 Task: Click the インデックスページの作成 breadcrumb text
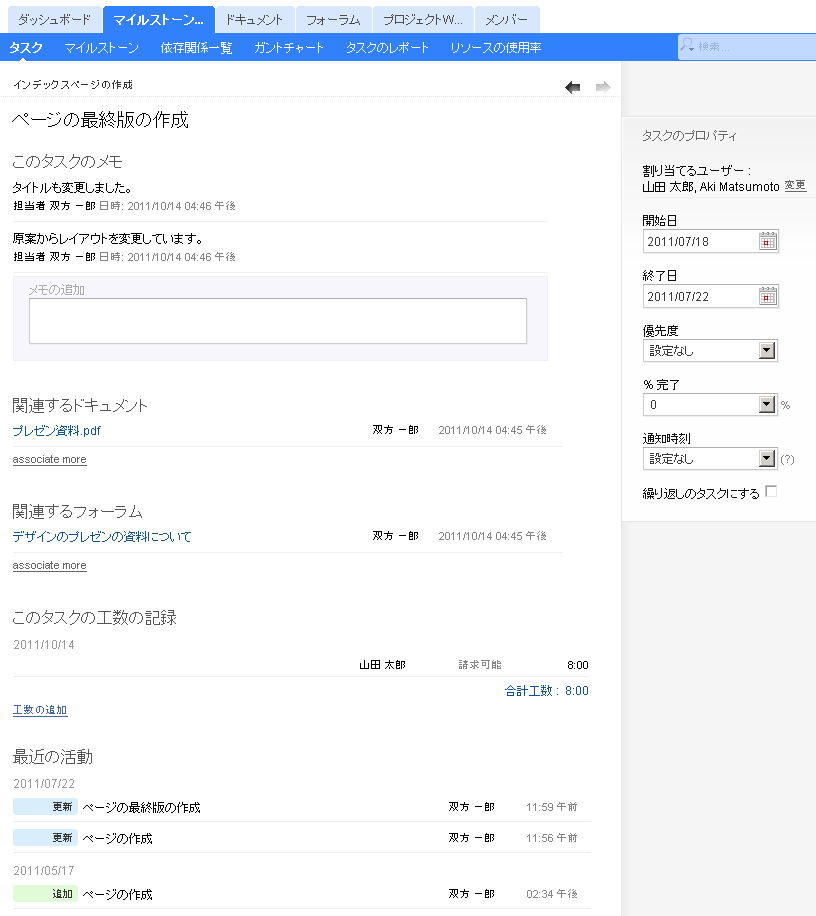pyautogui.click(x=73, y=85)
